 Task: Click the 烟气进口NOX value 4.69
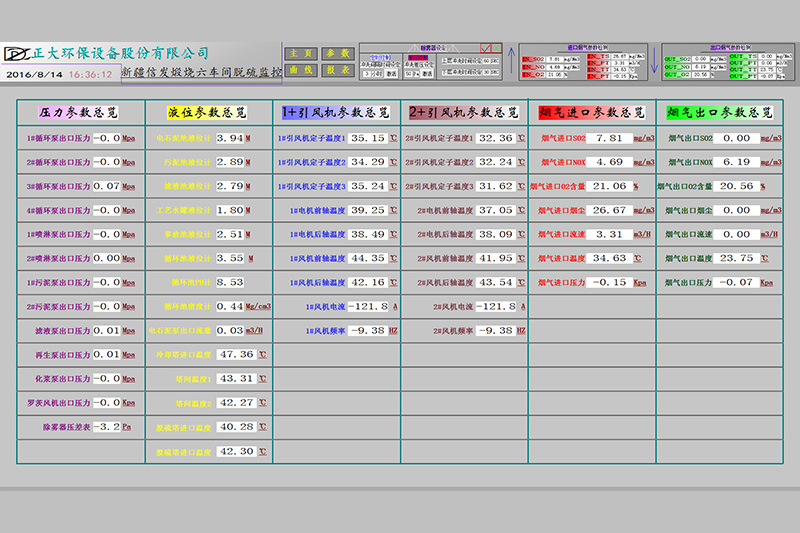(x=609, y=162)
